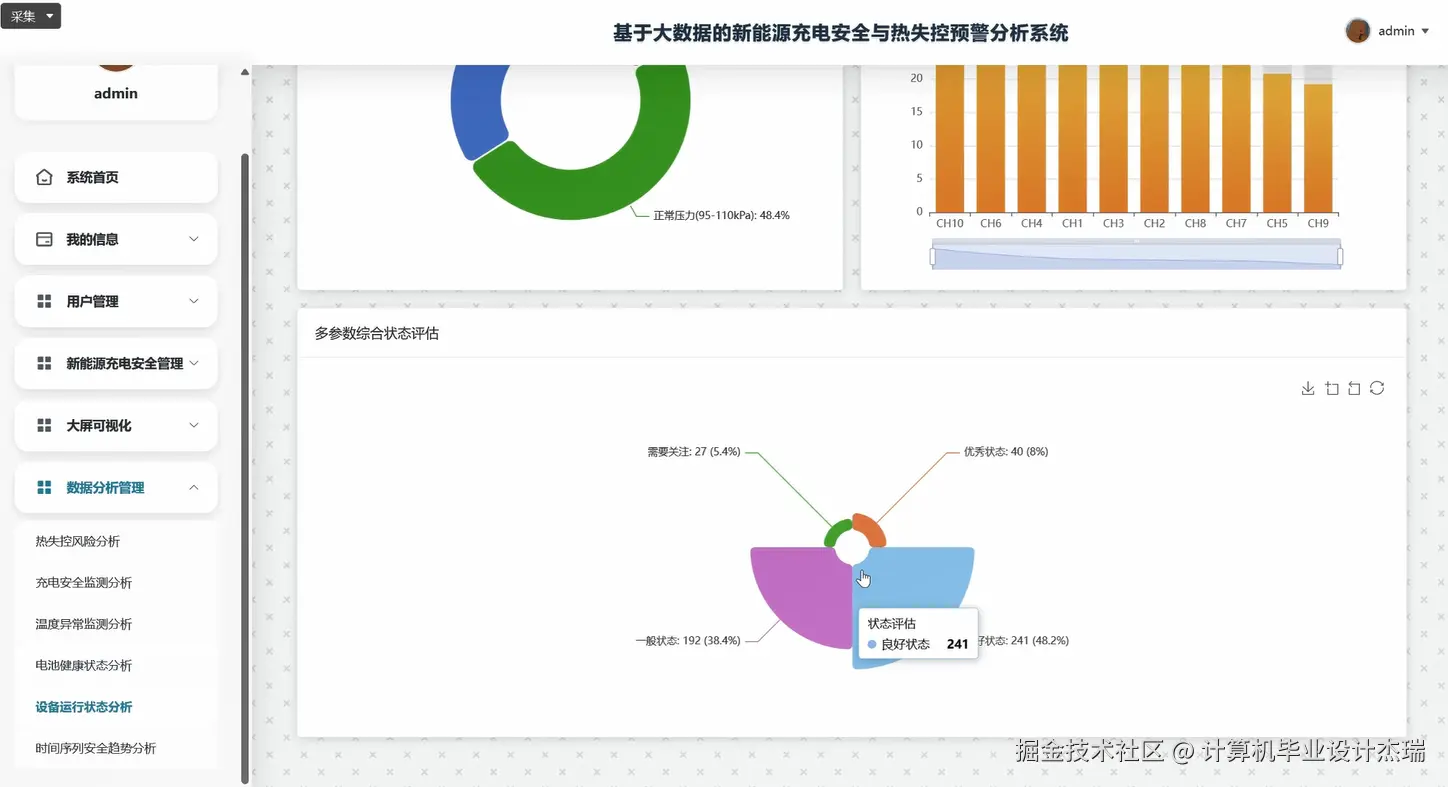This screenshot has height=787, width=1448.
Task: Click the grid icon beside 大屏可视化
Action: 44,425
